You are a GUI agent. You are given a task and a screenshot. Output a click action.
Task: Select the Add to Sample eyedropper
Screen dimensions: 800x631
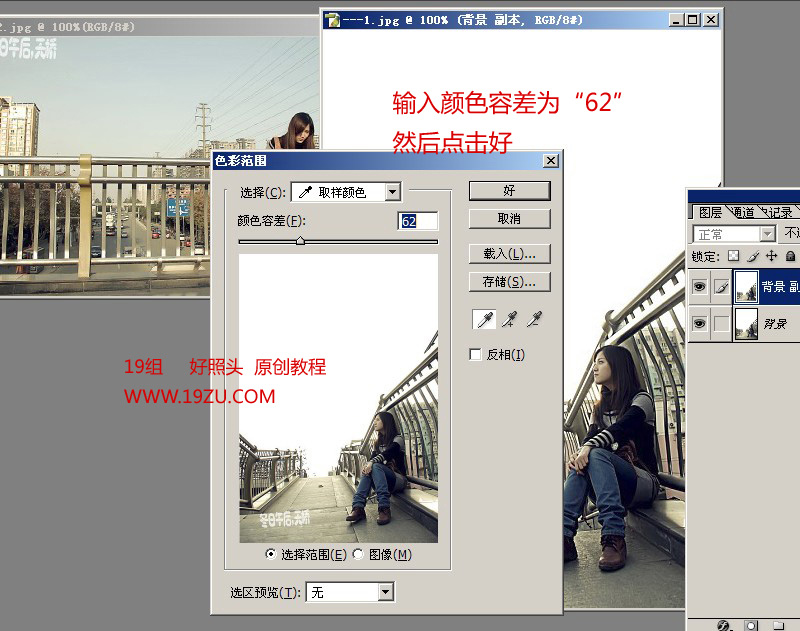pos(509,319)
